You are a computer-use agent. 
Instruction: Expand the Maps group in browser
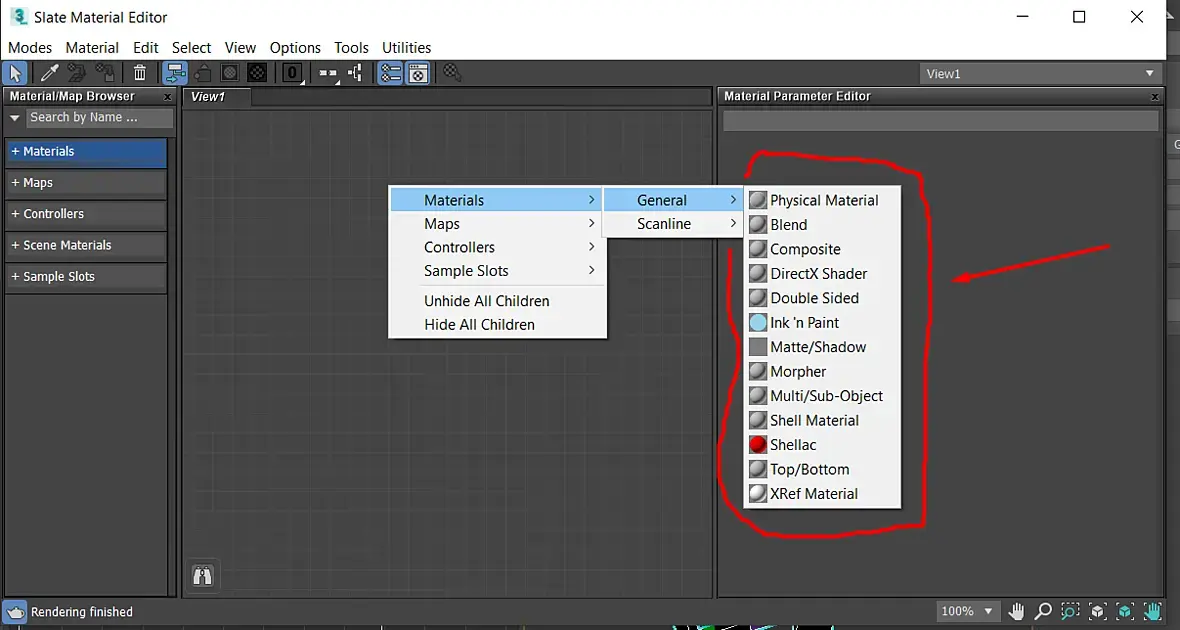(x=86, y=183)
